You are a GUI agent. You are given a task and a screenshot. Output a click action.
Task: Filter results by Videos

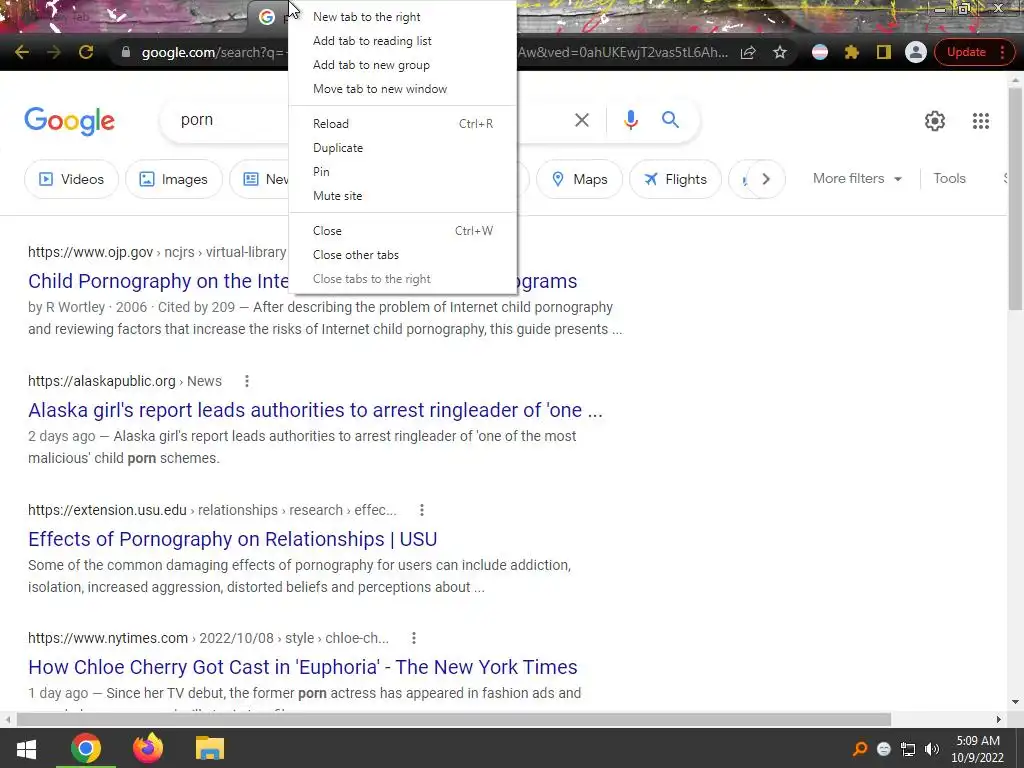point(72,179)
